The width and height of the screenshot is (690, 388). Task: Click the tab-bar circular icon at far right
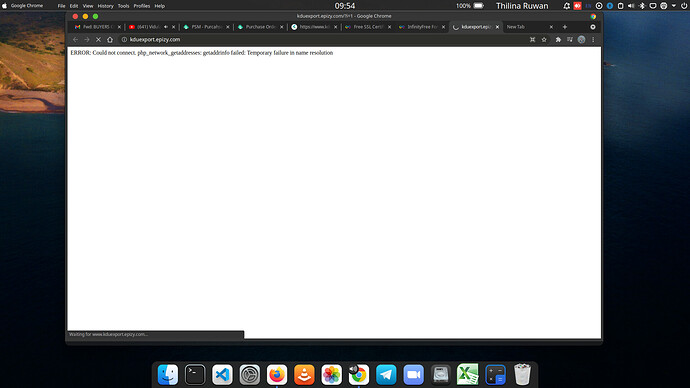[593, 27]
